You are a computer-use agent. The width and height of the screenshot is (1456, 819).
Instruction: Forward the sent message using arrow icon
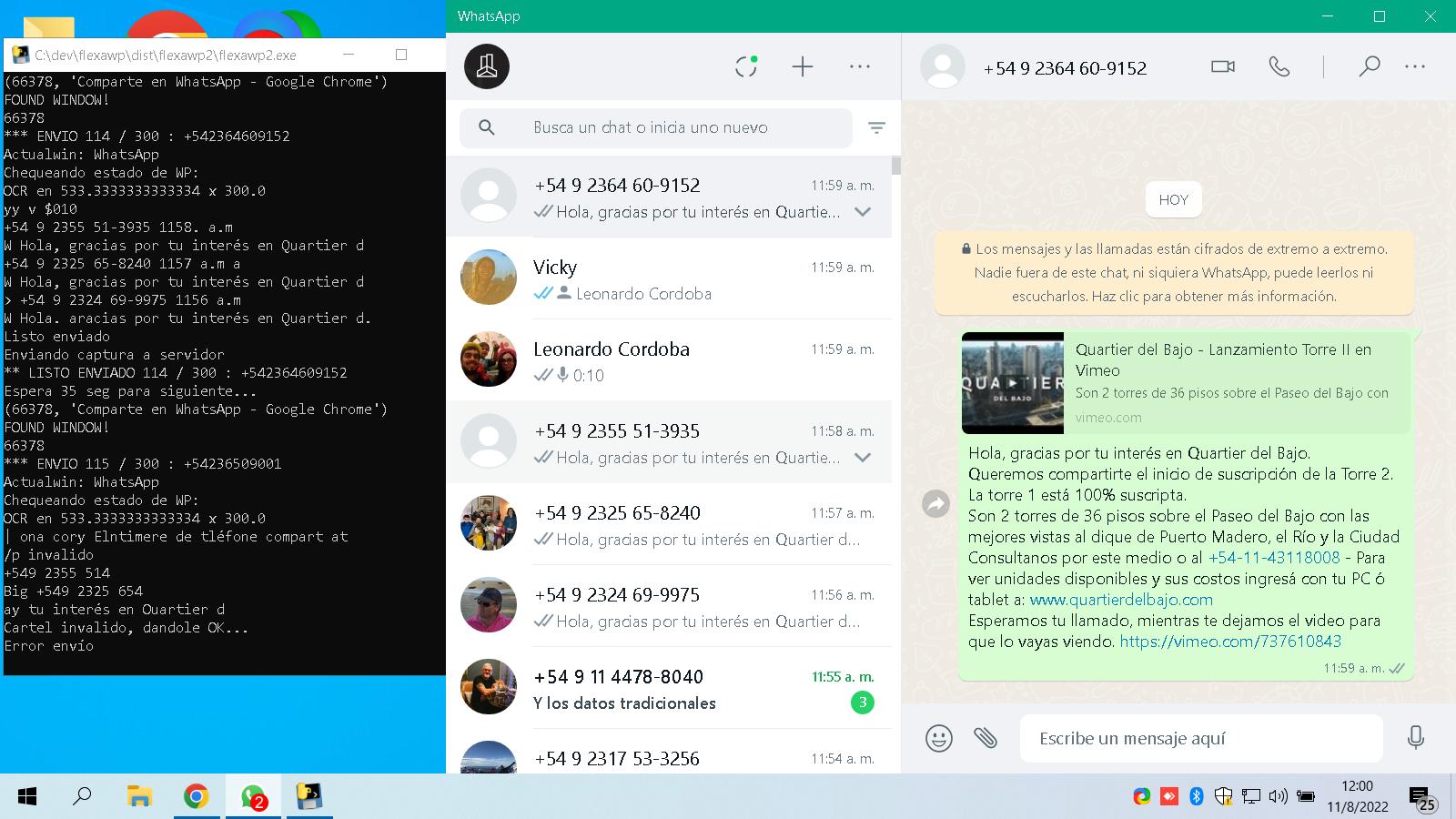coord(935,503)
